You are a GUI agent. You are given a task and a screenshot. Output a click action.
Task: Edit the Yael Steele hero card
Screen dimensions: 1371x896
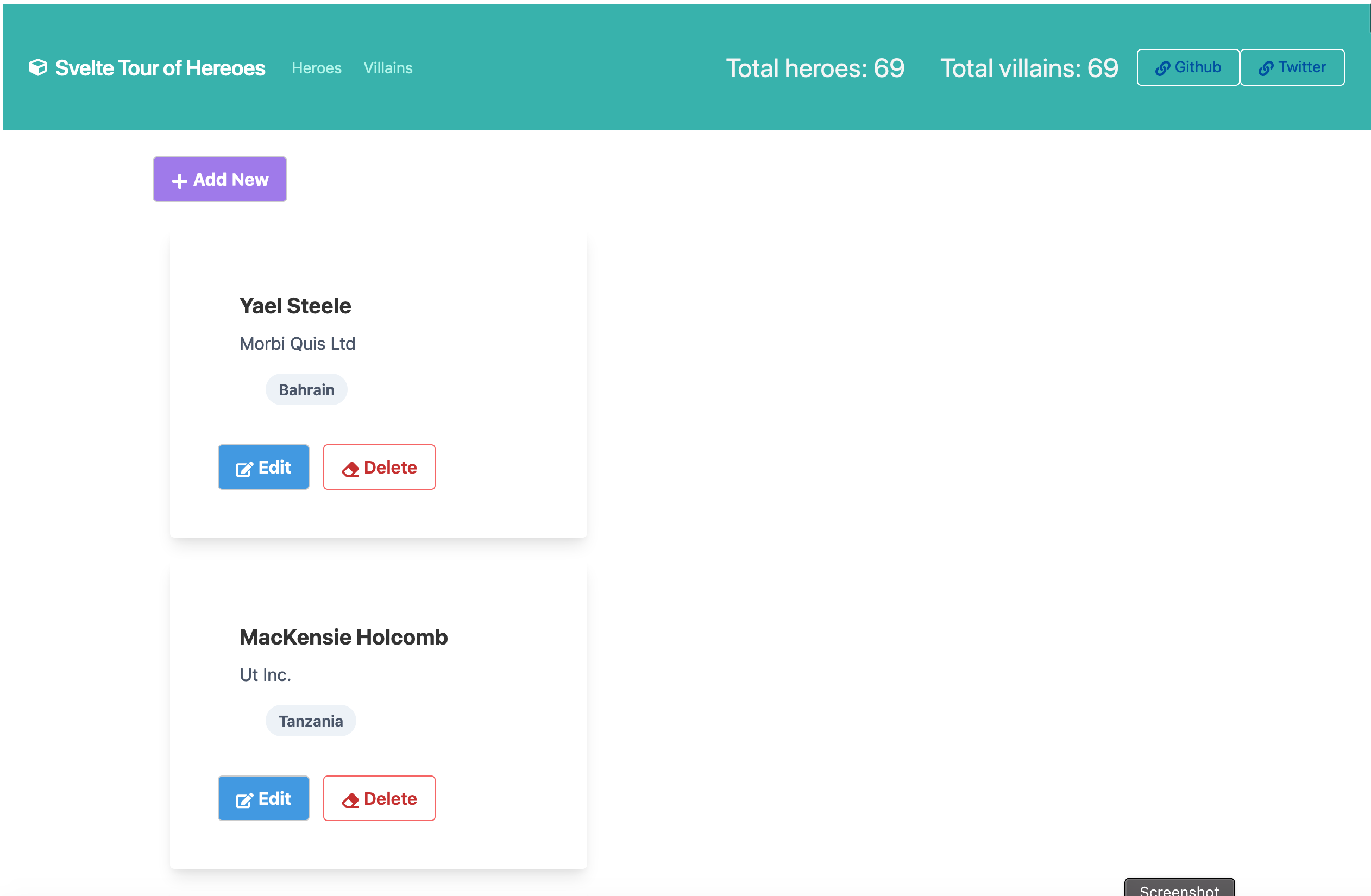tap(263, 467)
